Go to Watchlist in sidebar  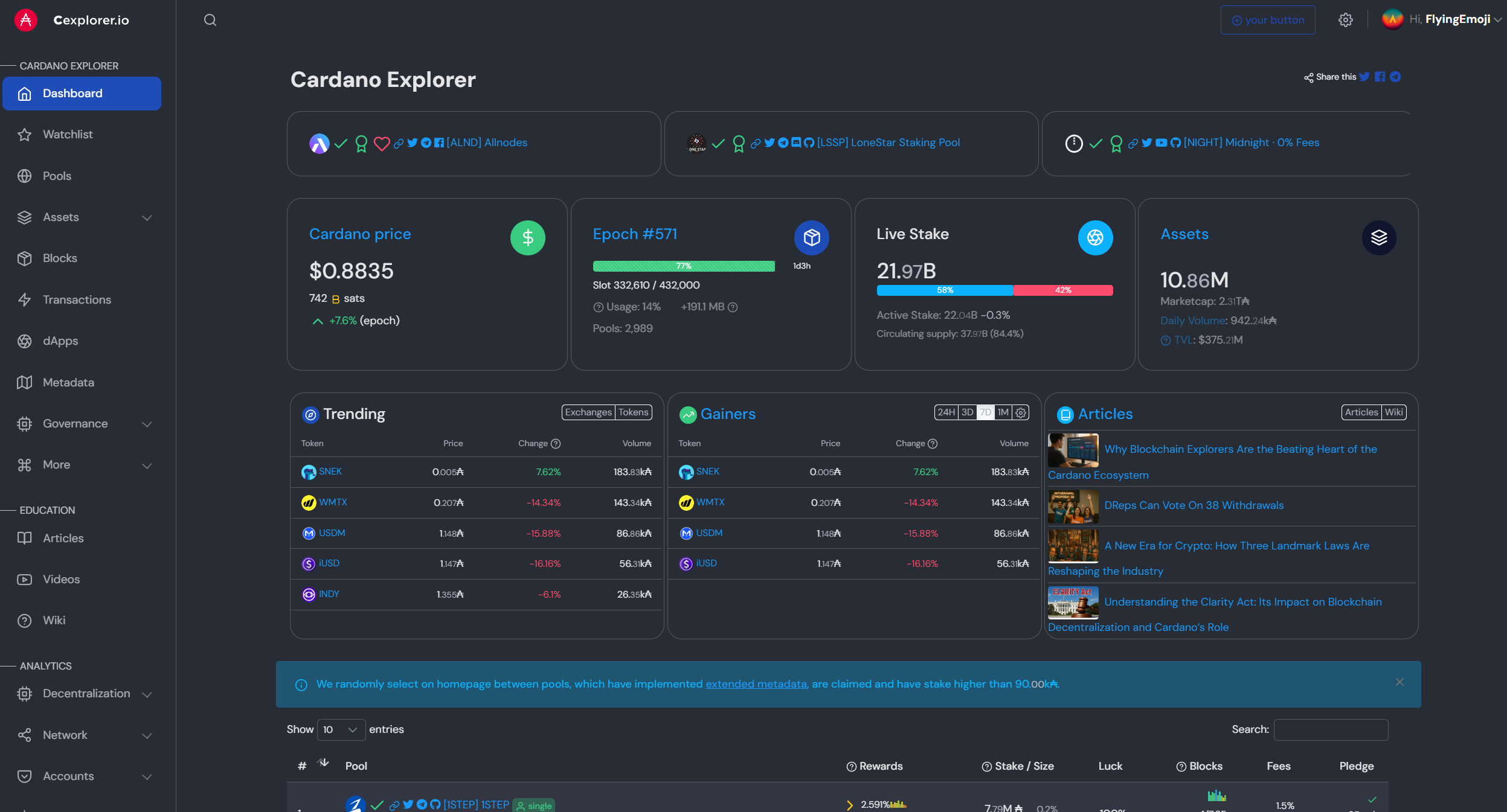click(x=68, y=135)
